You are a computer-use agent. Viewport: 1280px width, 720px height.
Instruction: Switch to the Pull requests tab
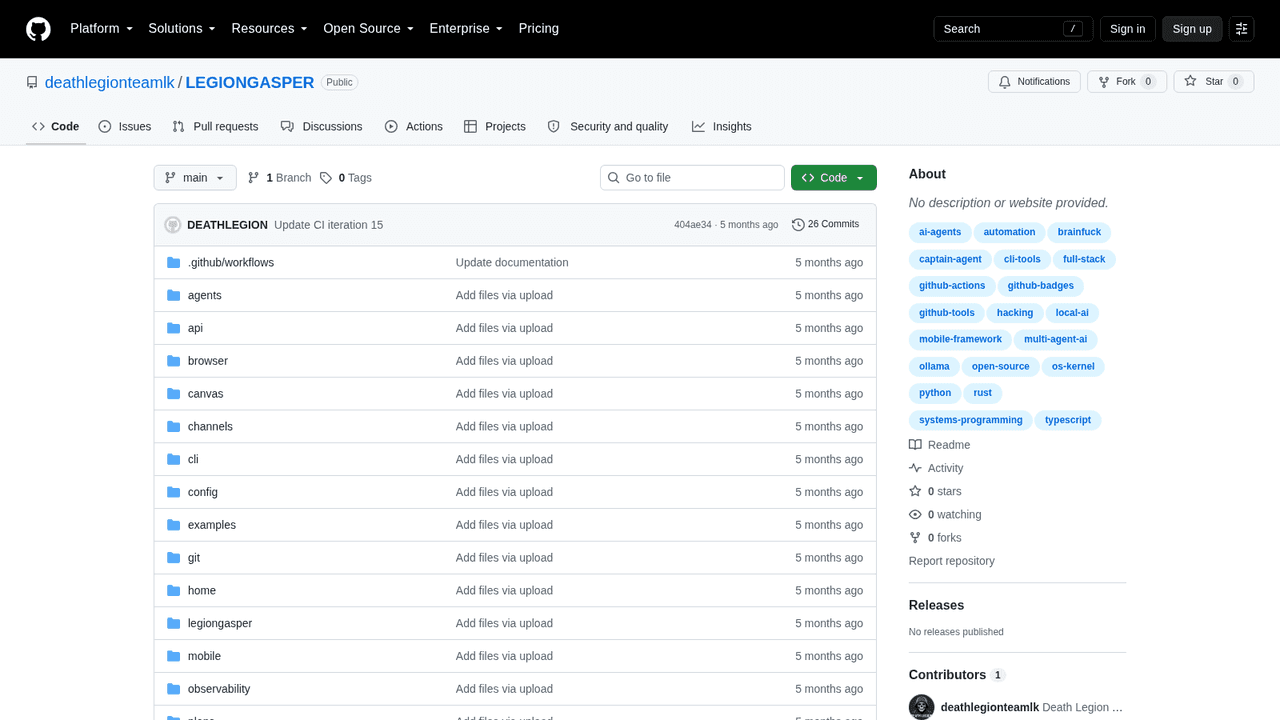pos(215,127)
